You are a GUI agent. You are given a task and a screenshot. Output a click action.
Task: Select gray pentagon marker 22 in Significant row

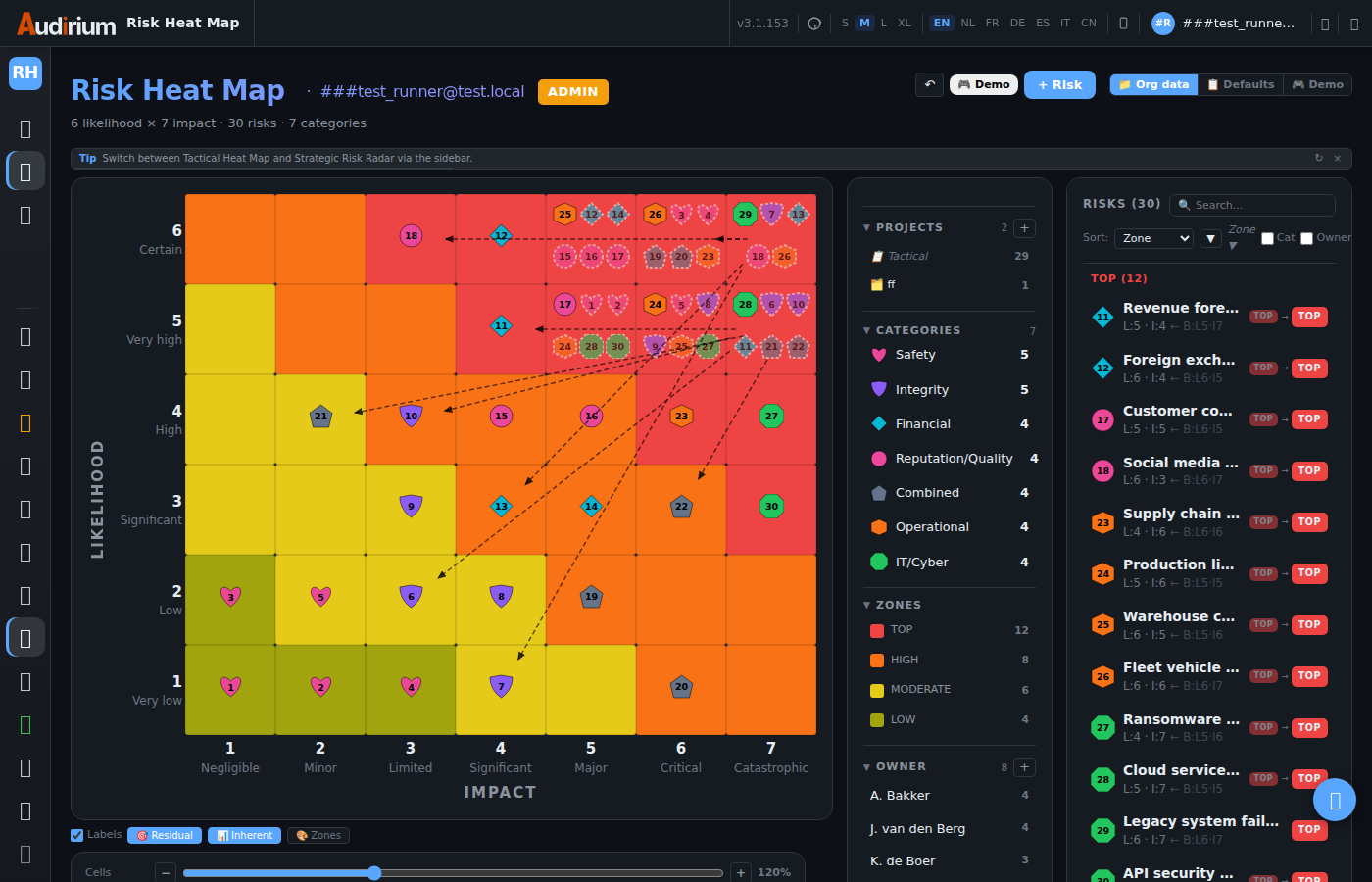(x=681, y=506)
